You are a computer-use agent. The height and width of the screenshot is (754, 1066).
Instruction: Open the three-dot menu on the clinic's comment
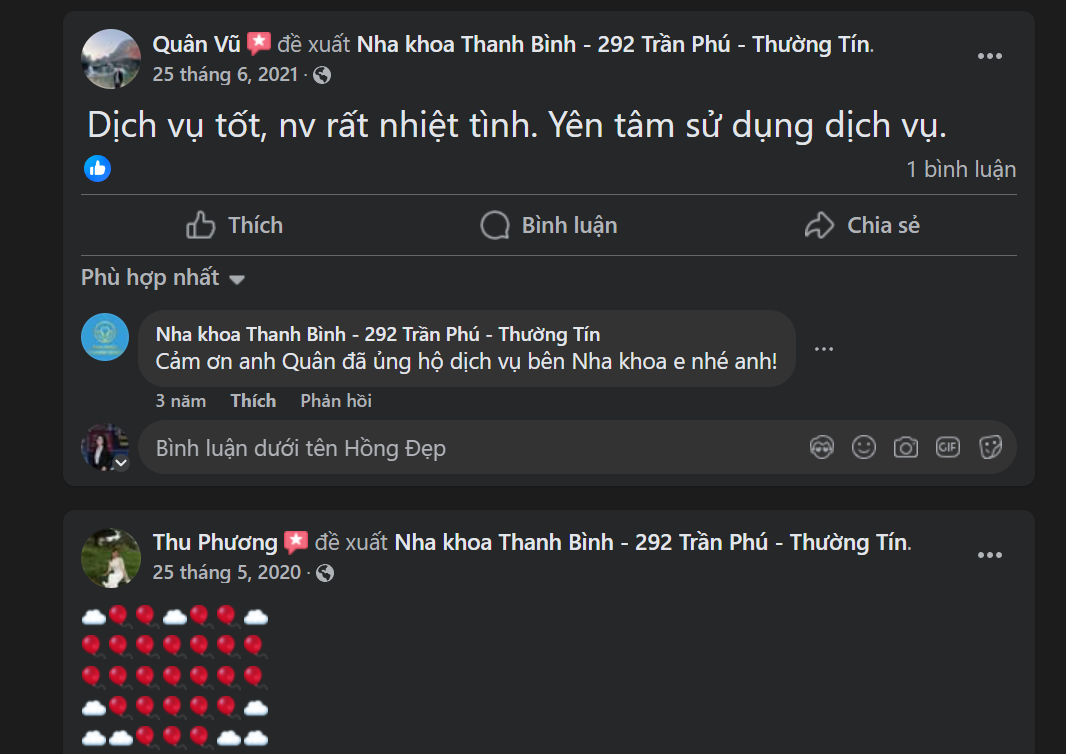pos(824,348)
